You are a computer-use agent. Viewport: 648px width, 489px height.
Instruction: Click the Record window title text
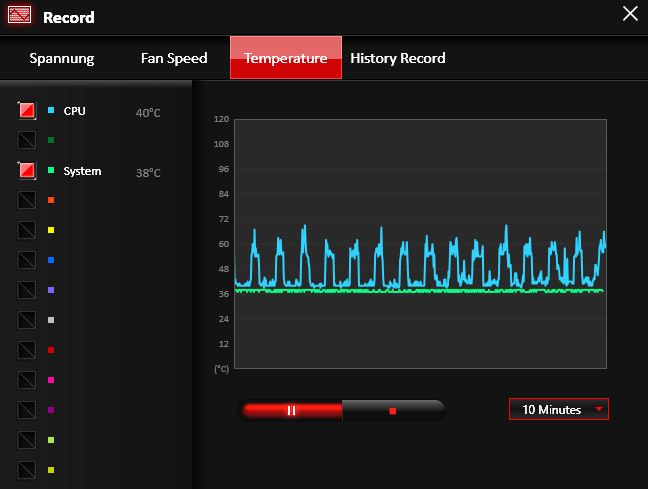[x=69, y=17]
